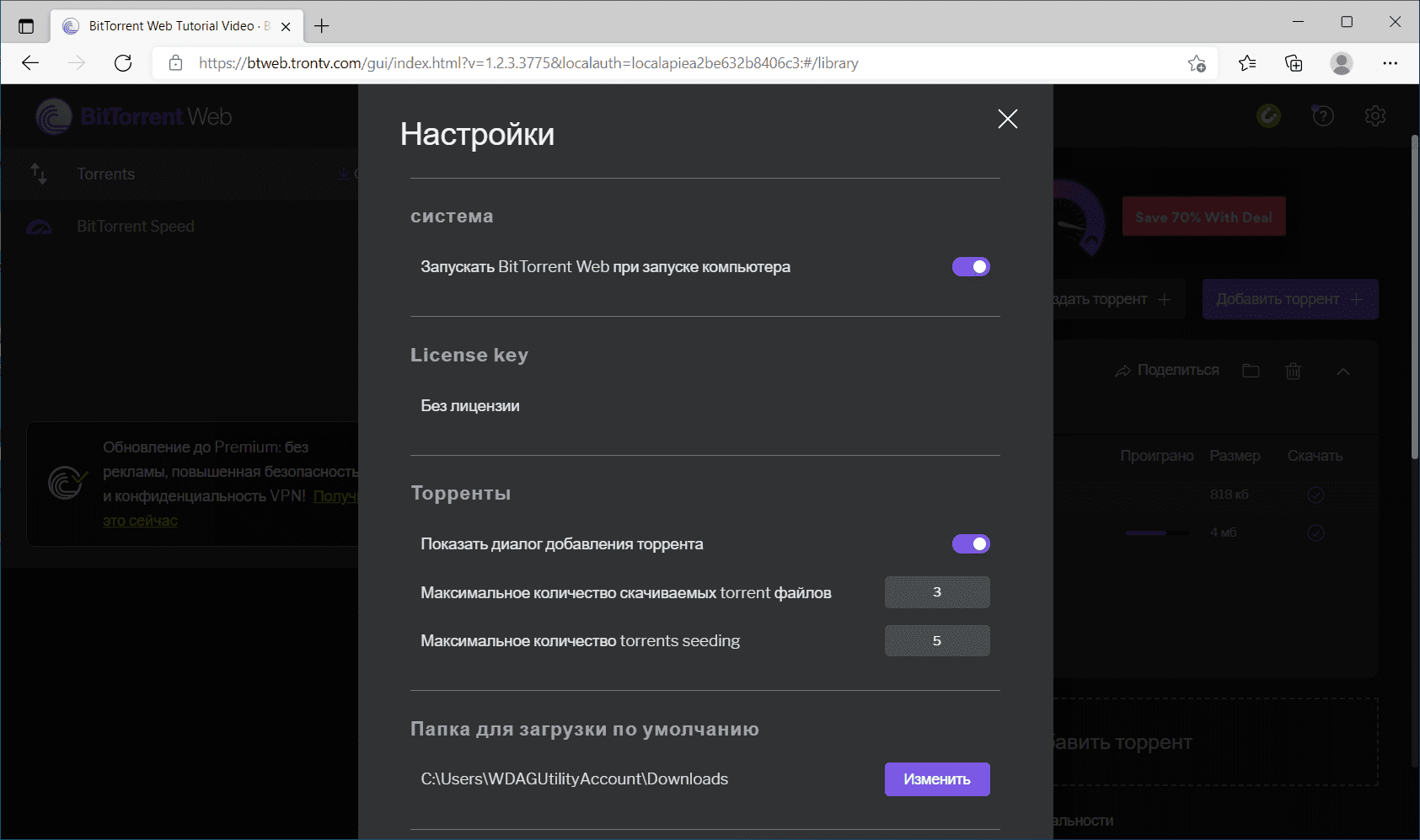The image size is (1420, 840).
Task: Open the BitTorrent Web settings gear icon
Action: coord(1375,116)
